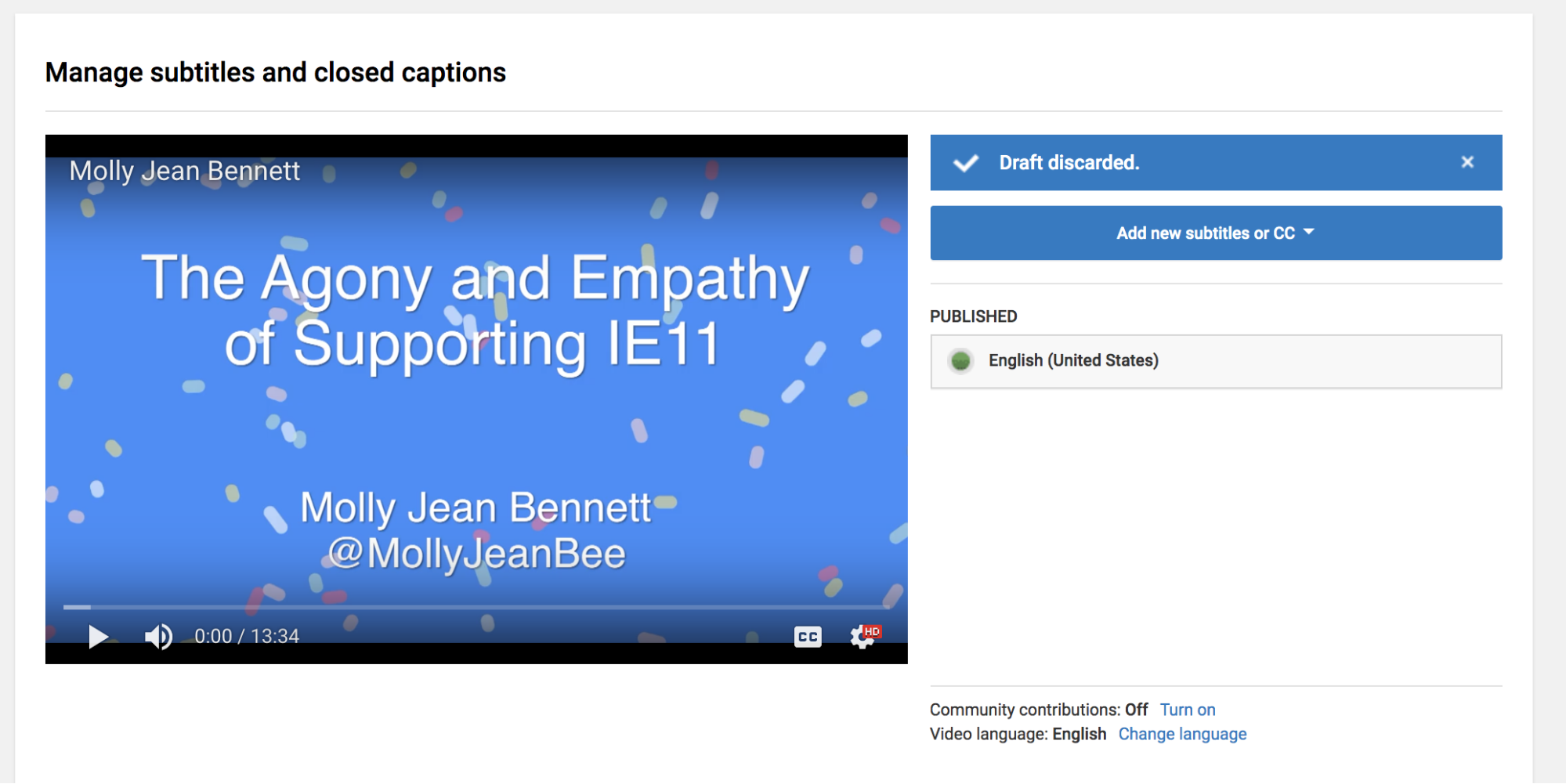This screenshot has height=784, width=1566.
Task: Toggle closed captions CC icon
Action: [808, 637]
